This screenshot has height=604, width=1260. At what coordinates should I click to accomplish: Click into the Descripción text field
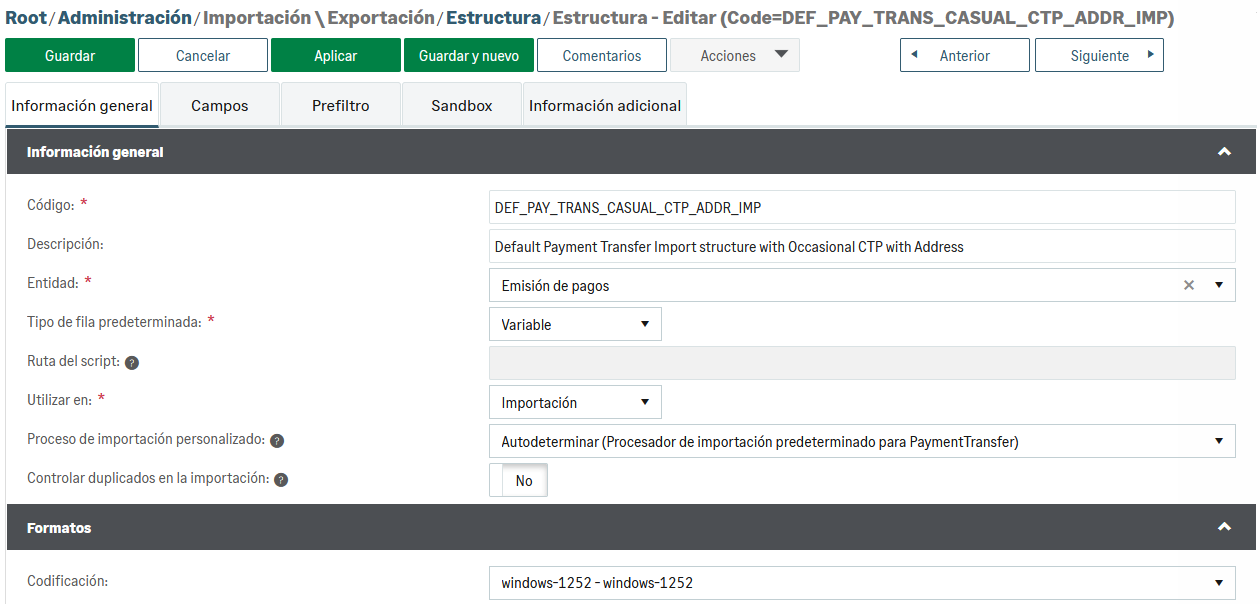coord(861,246)
